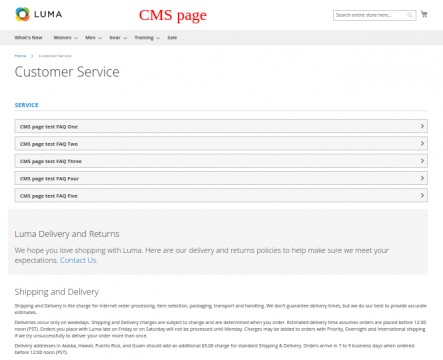443x360 pixels.
Task: Click the search entire store field
Action: click(x=374, y=15)
